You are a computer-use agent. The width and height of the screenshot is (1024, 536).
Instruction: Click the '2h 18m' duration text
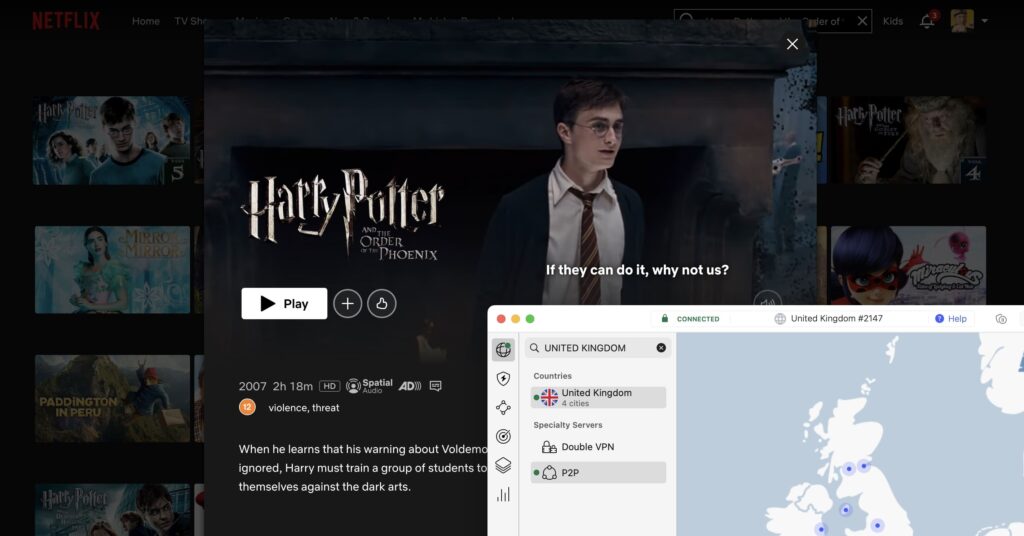click(x=293, y=386)
